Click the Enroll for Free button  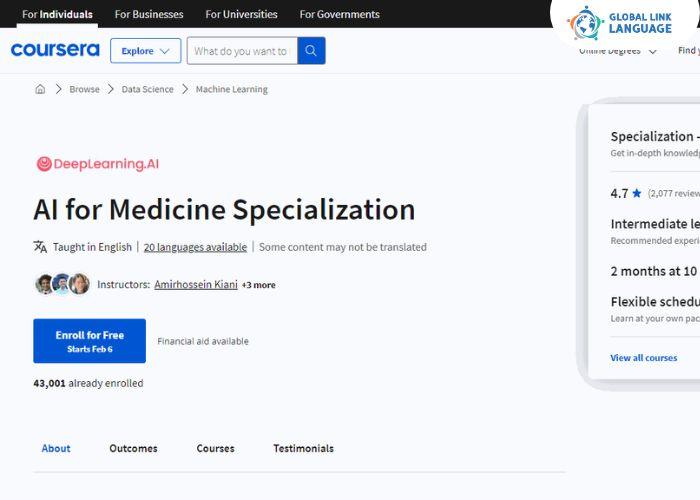coord(89,341)
